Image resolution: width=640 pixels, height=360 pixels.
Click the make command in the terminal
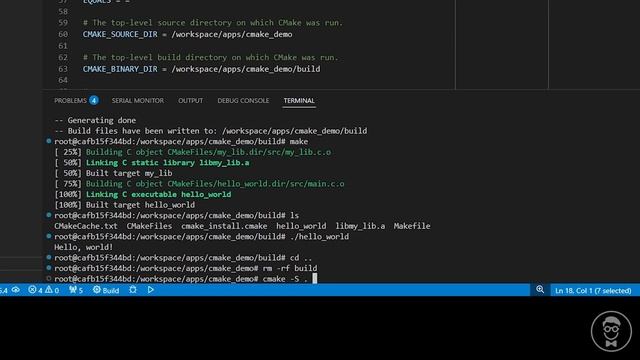click(299, 142)
